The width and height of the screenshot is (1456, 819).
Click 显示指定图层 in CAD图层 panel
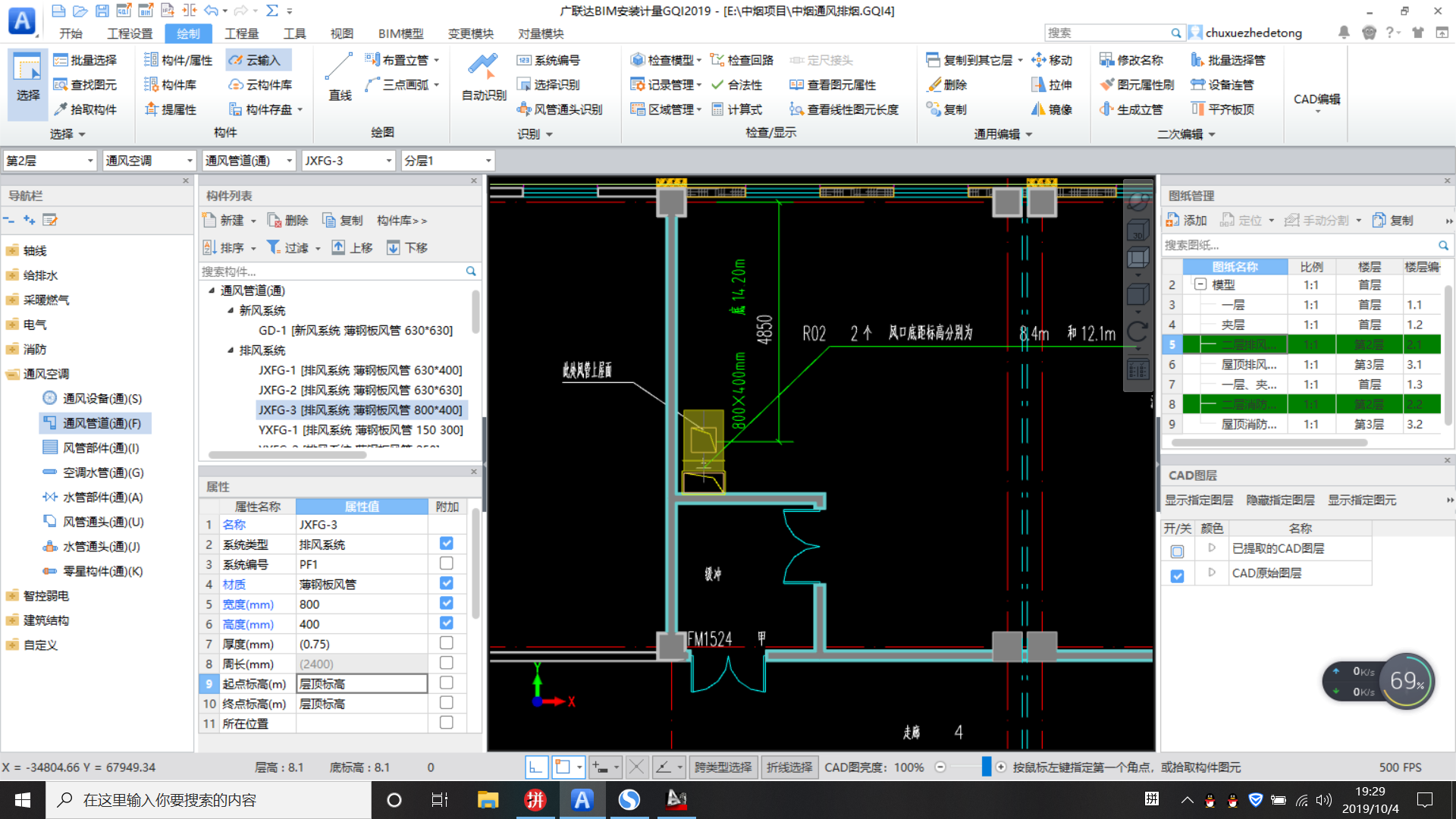click(1199, 500)
